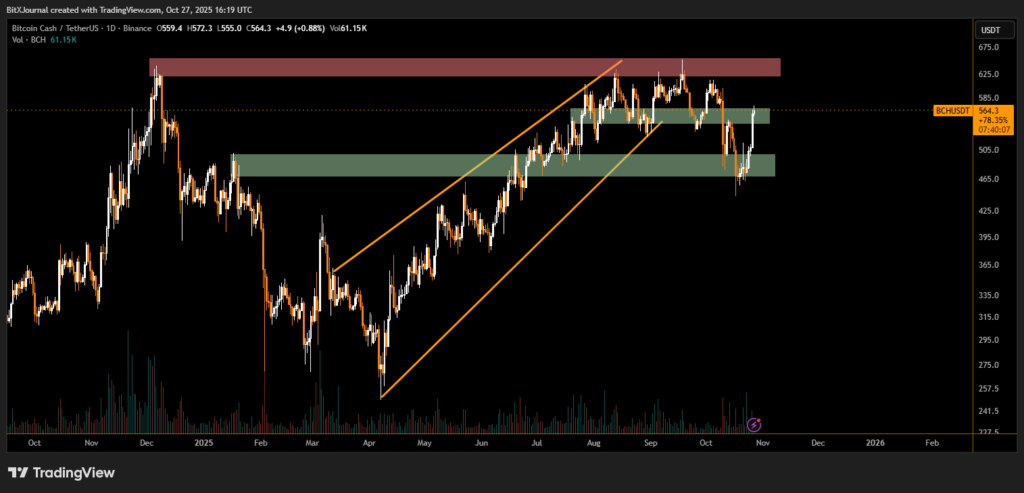Click the orange BCHUSDT symbol label
This screenshot has height=493, width=1024.
click(950, 110)
